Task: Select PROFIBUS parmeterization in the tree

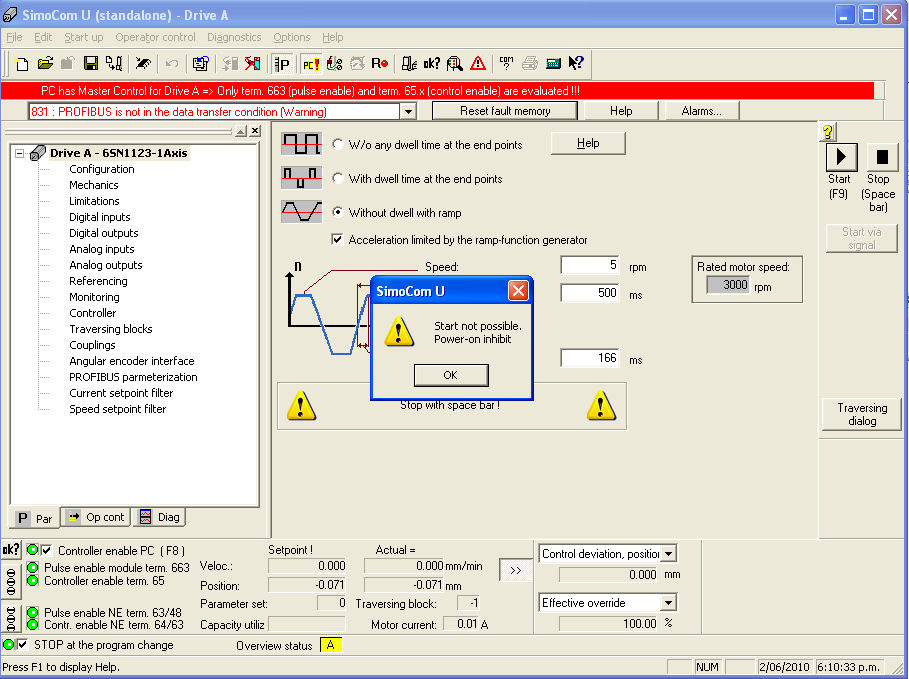Action: (x=133, y=377)
